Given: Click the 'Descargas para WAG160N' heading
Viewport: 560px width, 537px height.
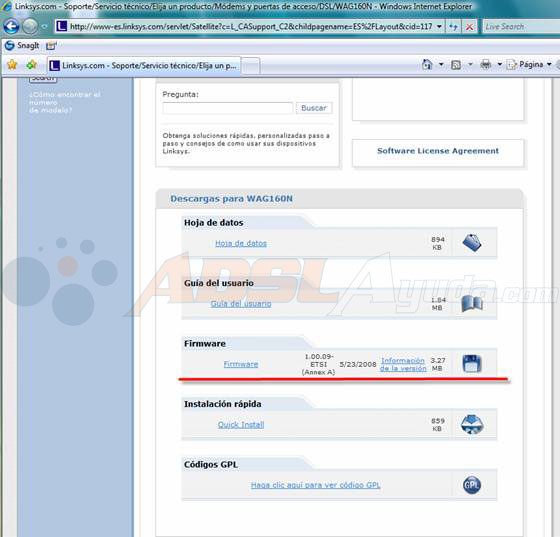Looking at the screenshot, I should pyautogui.click(x=231, y=199).
